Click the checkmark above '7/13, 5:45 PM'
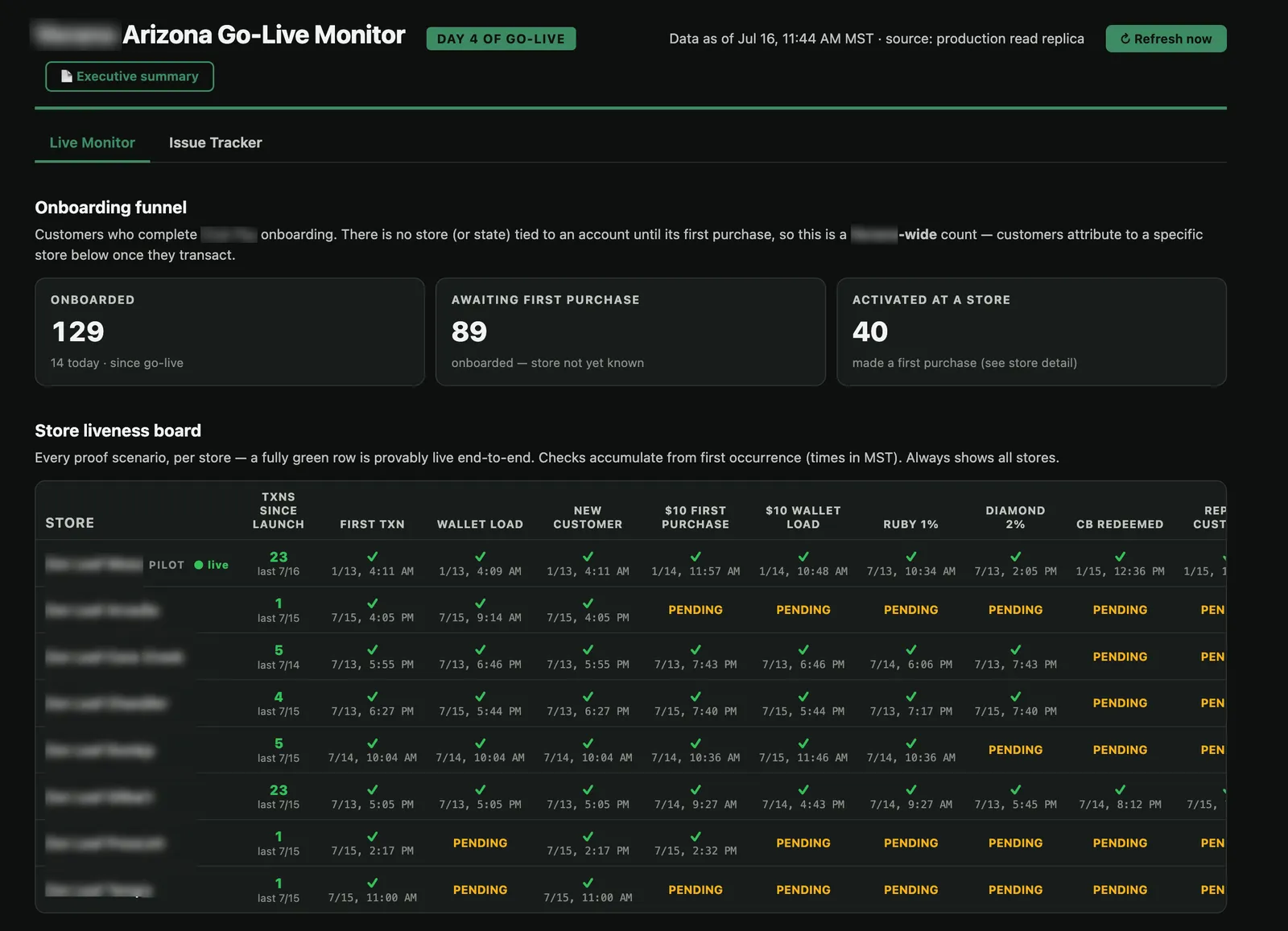This screenshot has height=931, width=1288. (1015, 789)
